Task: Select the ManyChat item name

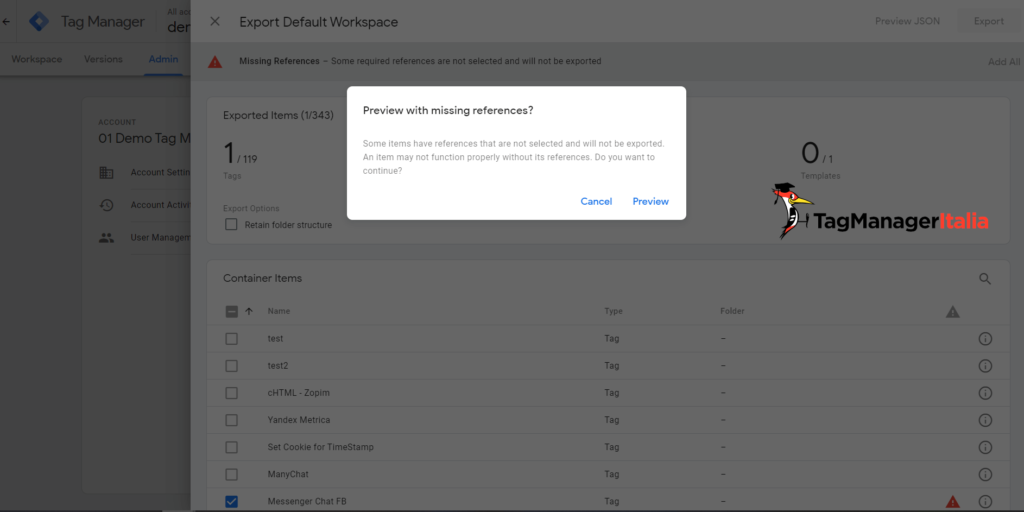Action: (x=288, y=474)
